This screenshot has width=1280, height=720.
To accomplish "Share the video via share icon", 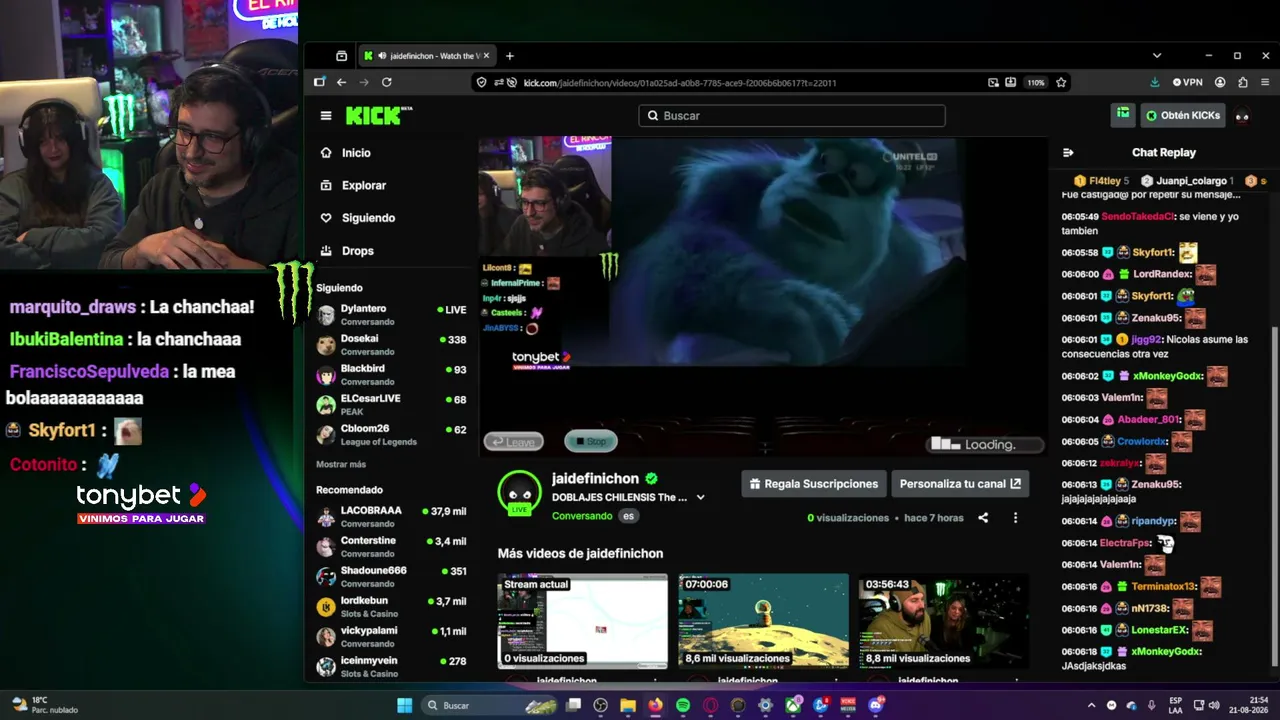I will (x=983, y=518).
